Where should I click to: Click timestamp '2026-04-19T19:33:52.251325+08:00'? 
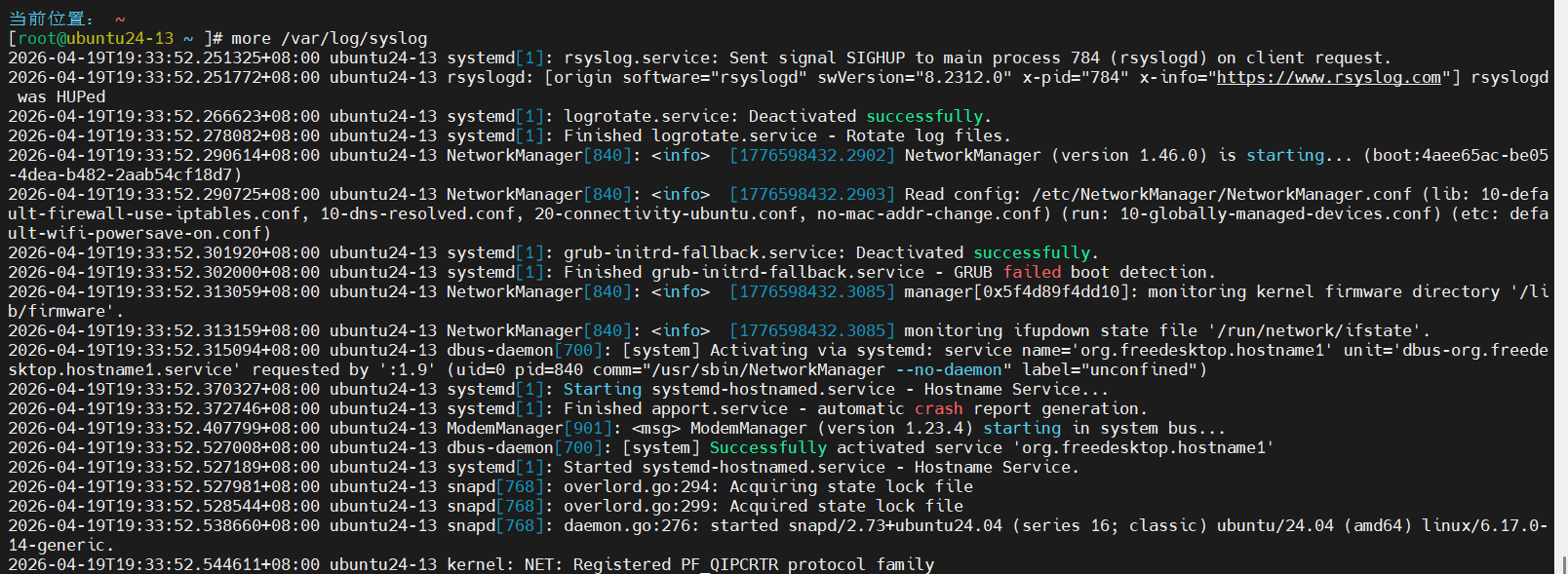164,58
